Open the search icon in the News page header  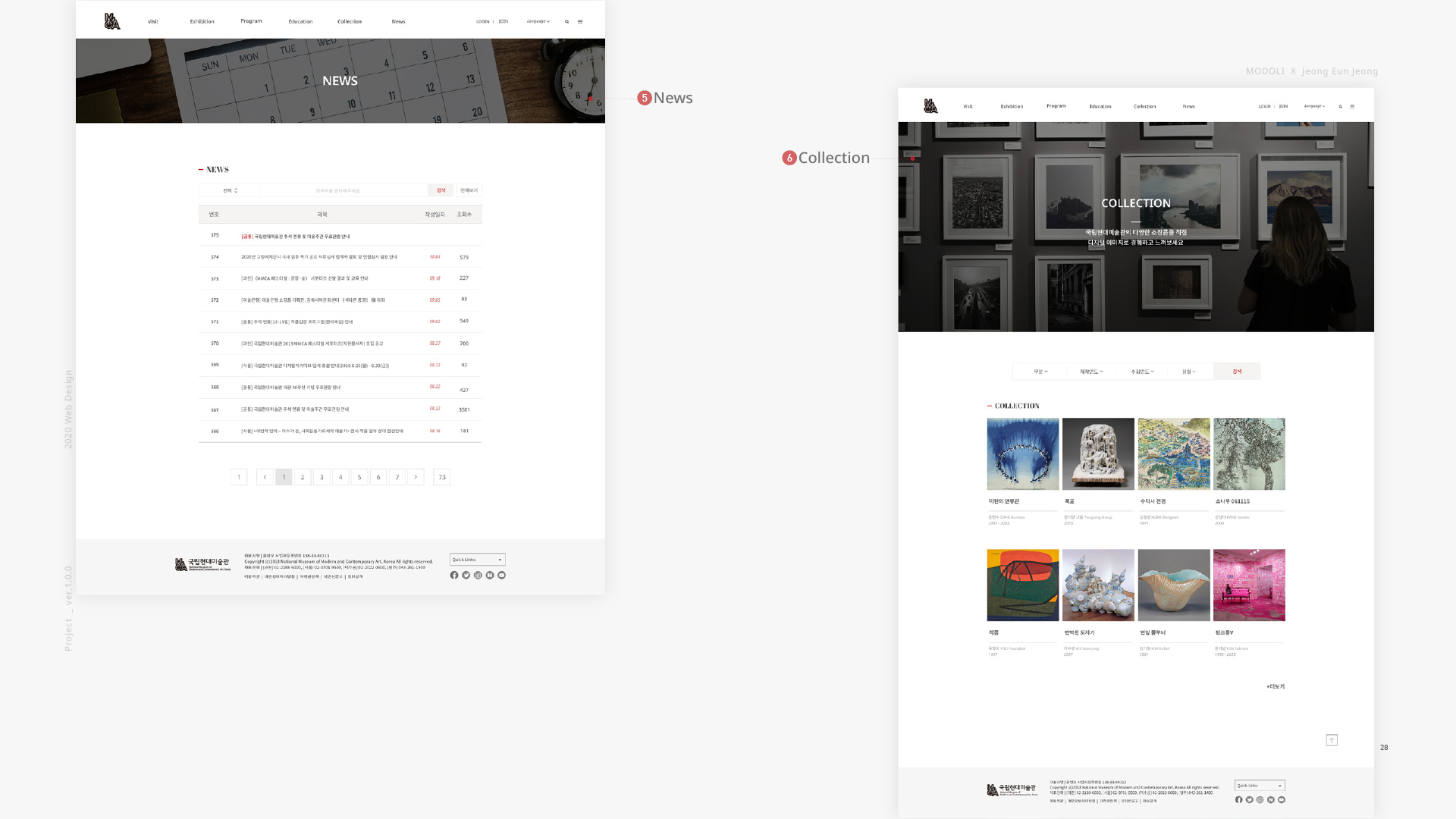click(x=566, y=22)
